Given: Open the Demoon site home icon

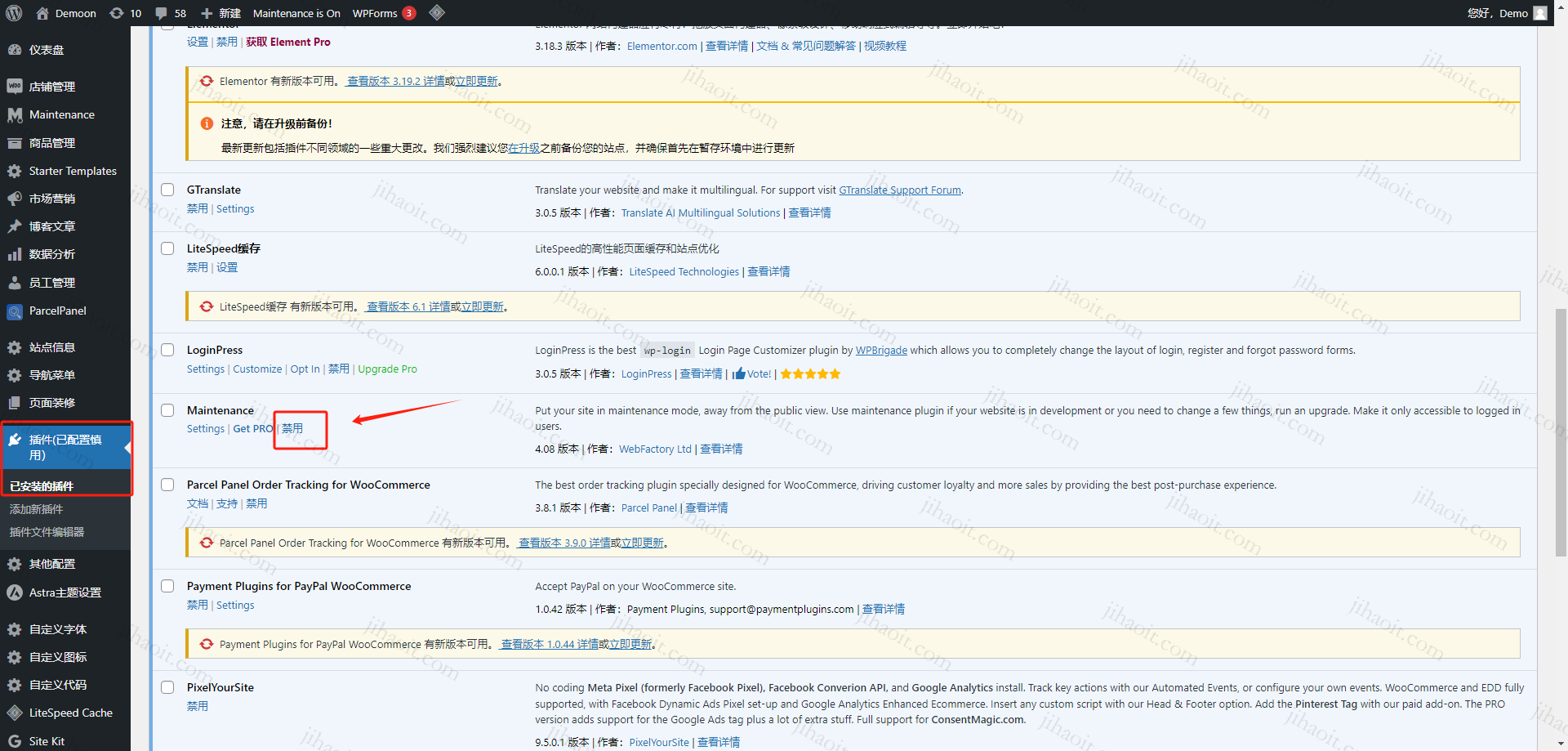Looking at the screenshot, I should 42,13.
